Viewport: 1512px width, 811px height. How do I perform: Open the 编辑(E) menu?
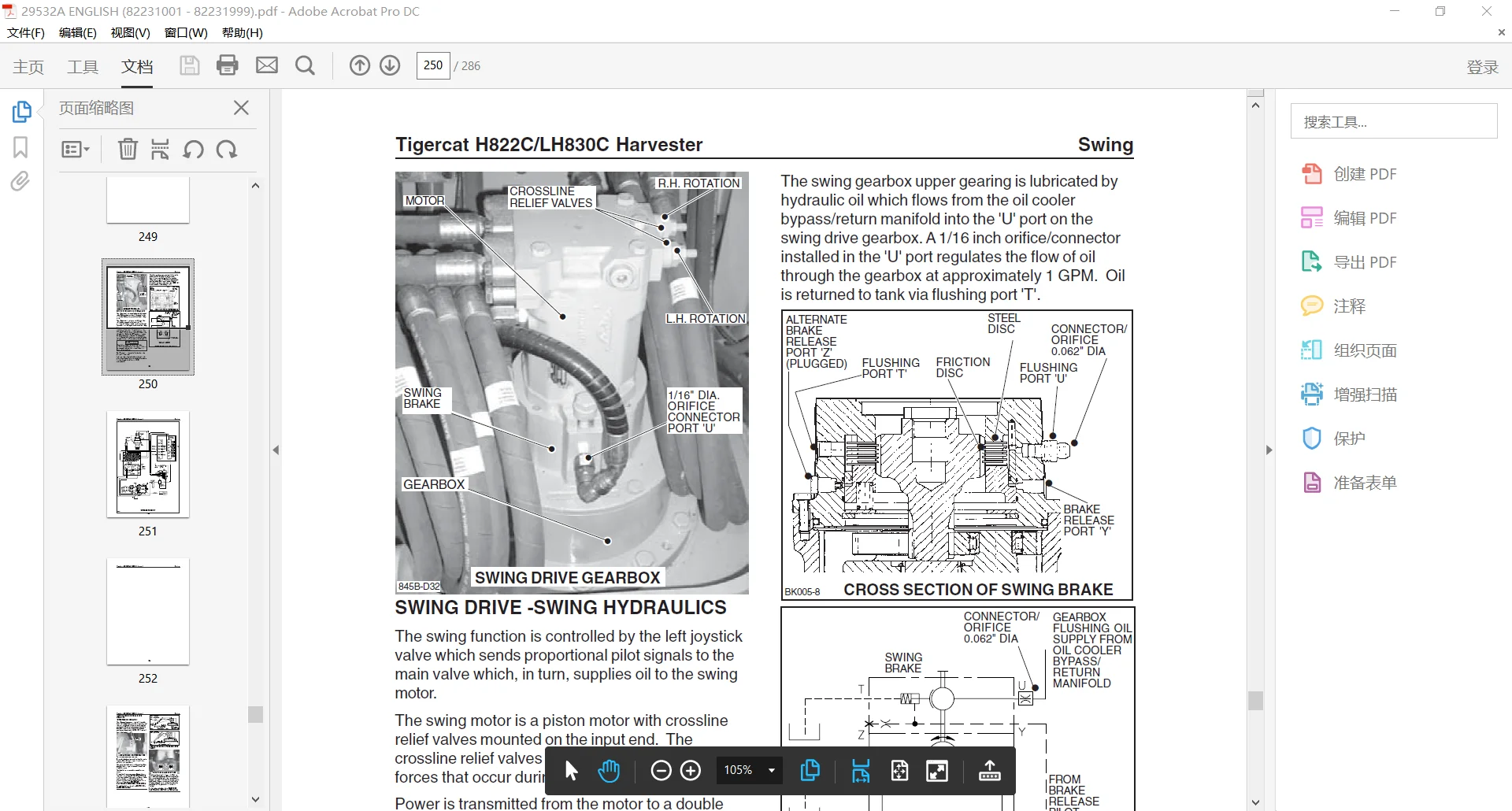tap(78, 33)
